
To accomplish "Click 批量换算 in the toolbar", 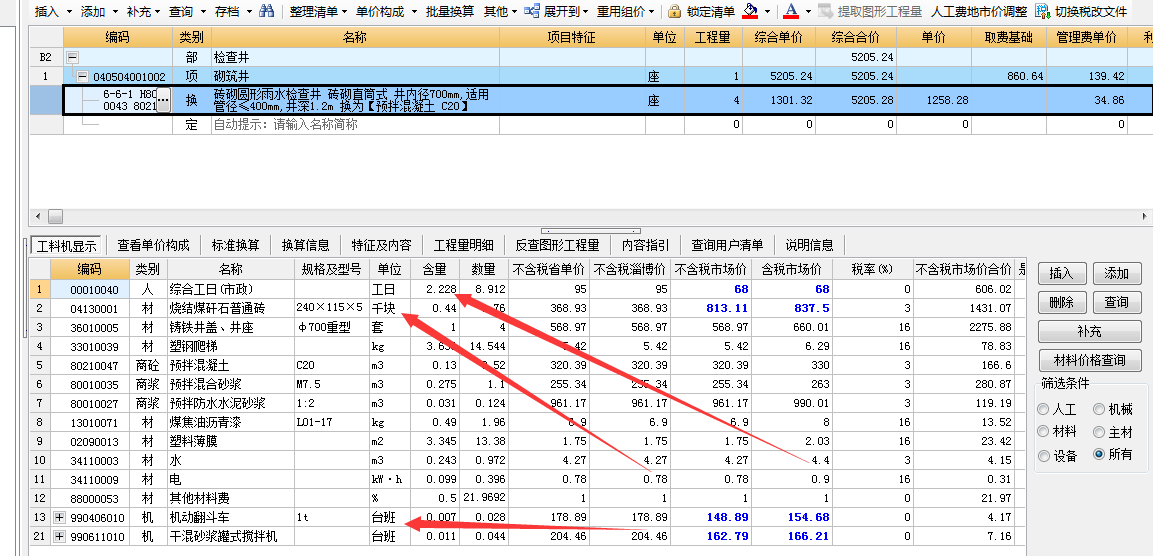I will point(449,12).
